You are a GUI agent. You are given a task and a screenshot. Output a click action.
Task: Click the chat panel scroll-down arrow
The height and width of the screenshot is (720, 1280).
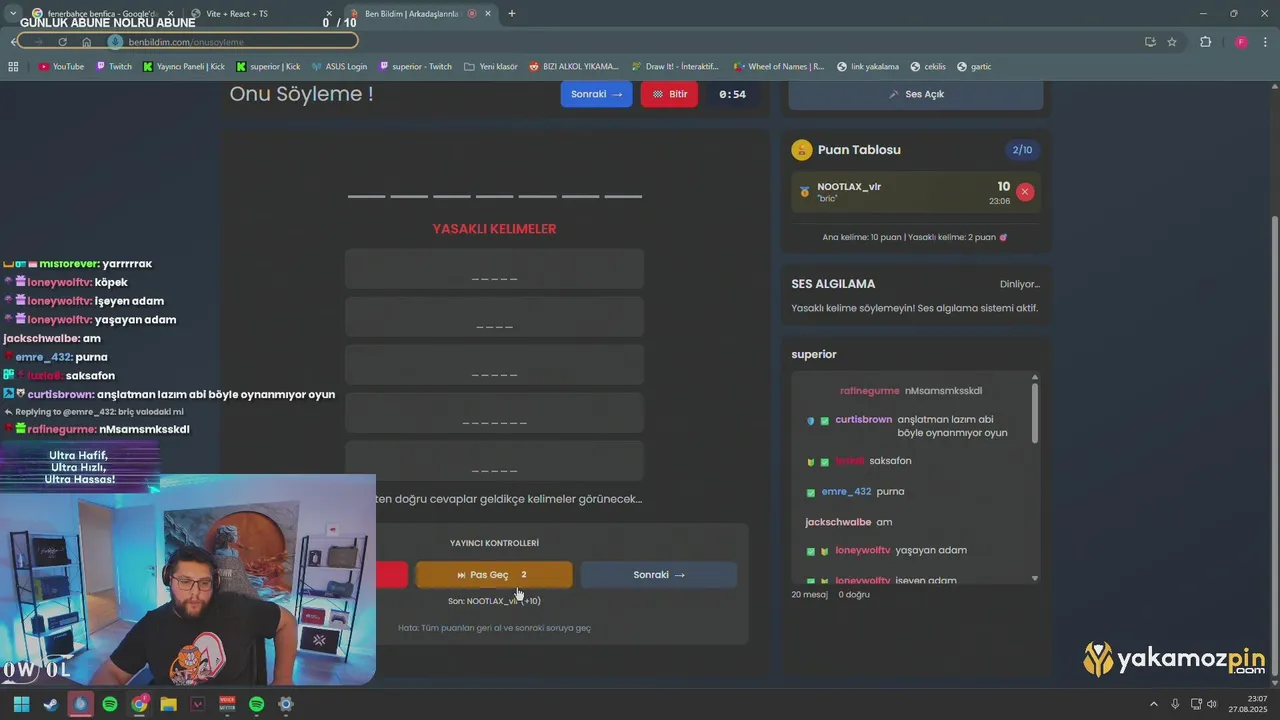point(1034,578)
